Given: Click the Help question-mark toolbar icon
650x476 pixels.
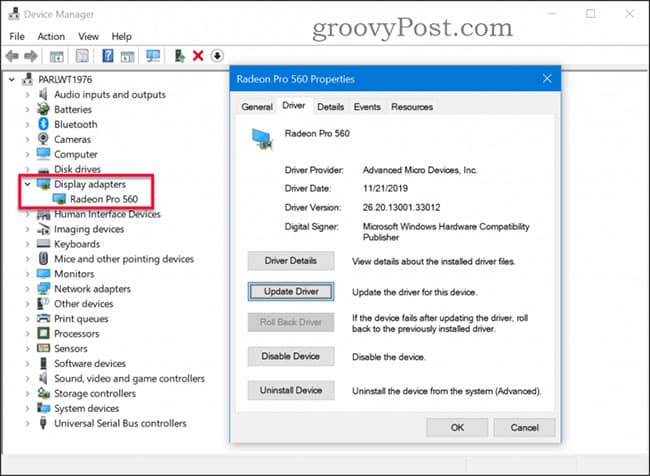Looking at the screenshot, I should click(x=108, y=56).
